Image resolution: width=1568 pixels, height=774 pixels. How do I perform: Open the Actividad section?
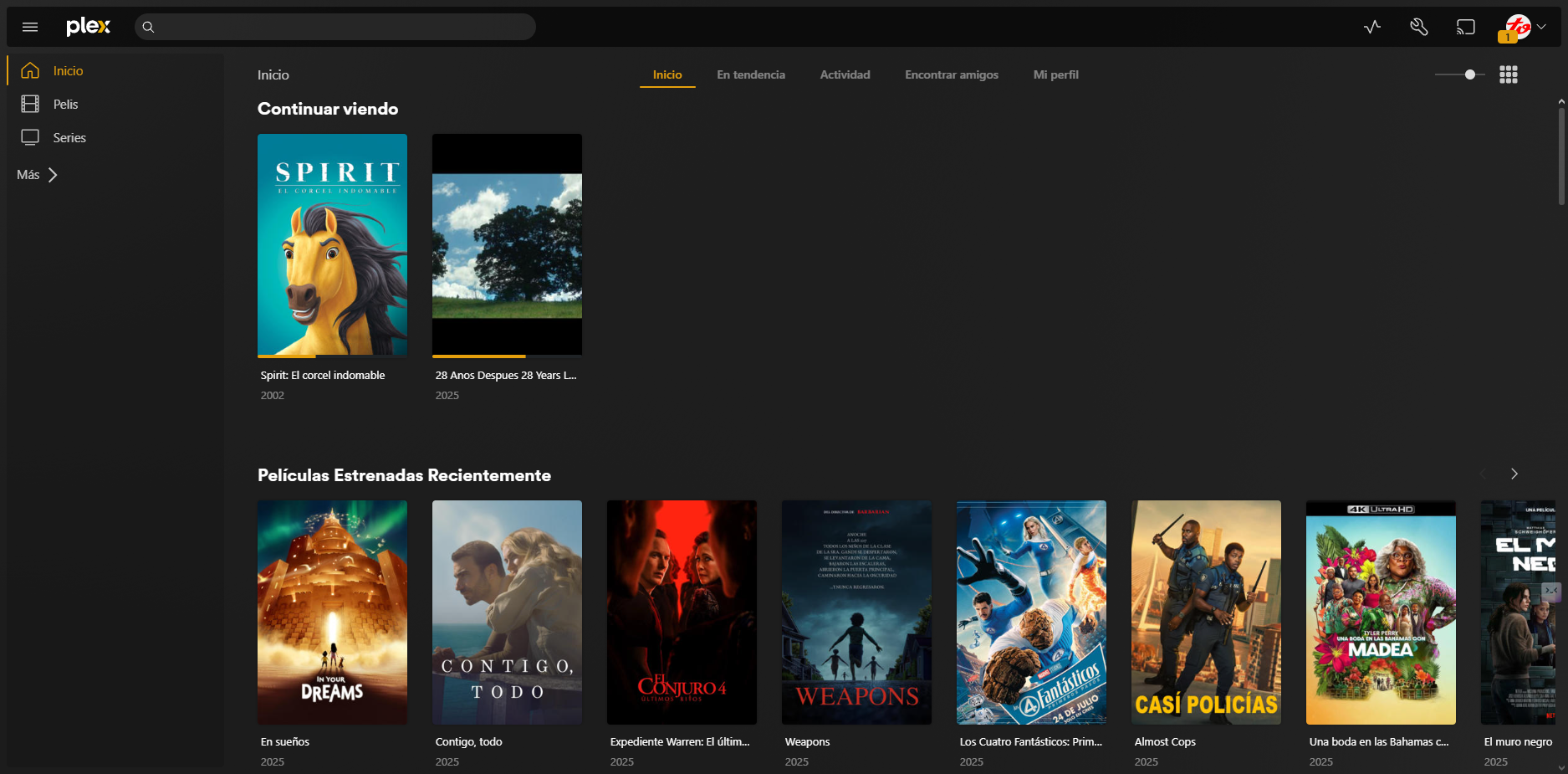tap(845, 74)
